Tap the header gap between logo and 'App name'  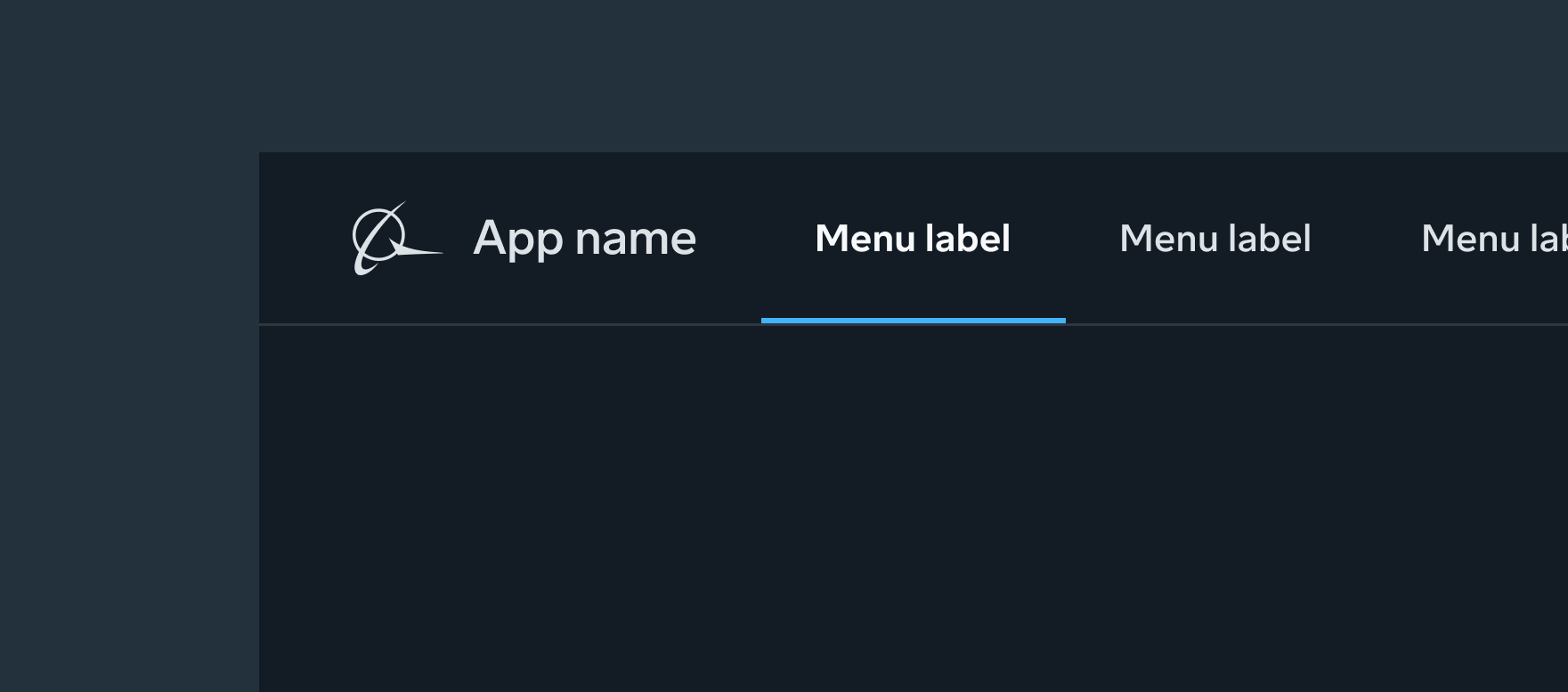[x=458, y=239]
